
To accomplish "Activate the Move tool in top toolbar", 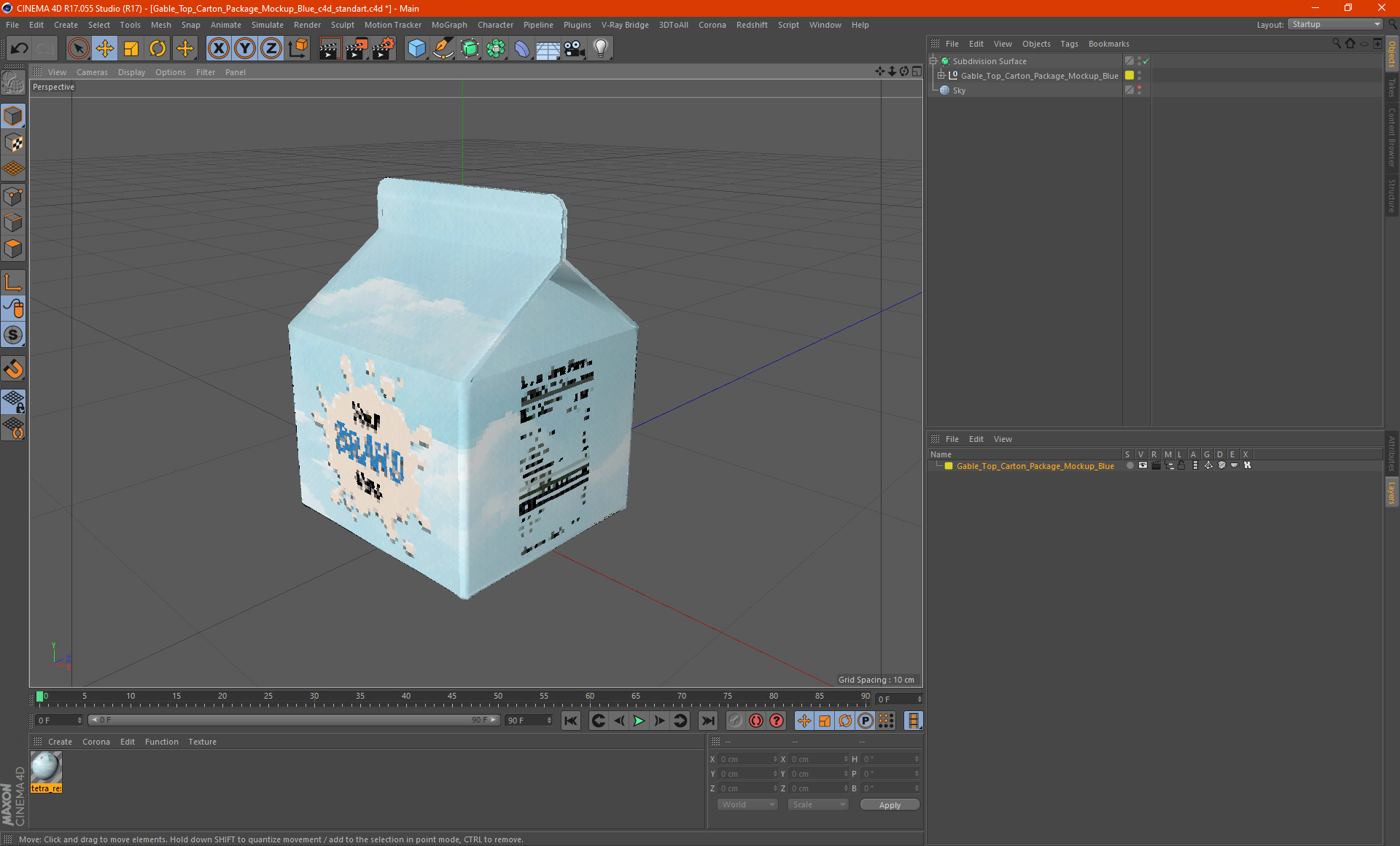I will point(105,49).
